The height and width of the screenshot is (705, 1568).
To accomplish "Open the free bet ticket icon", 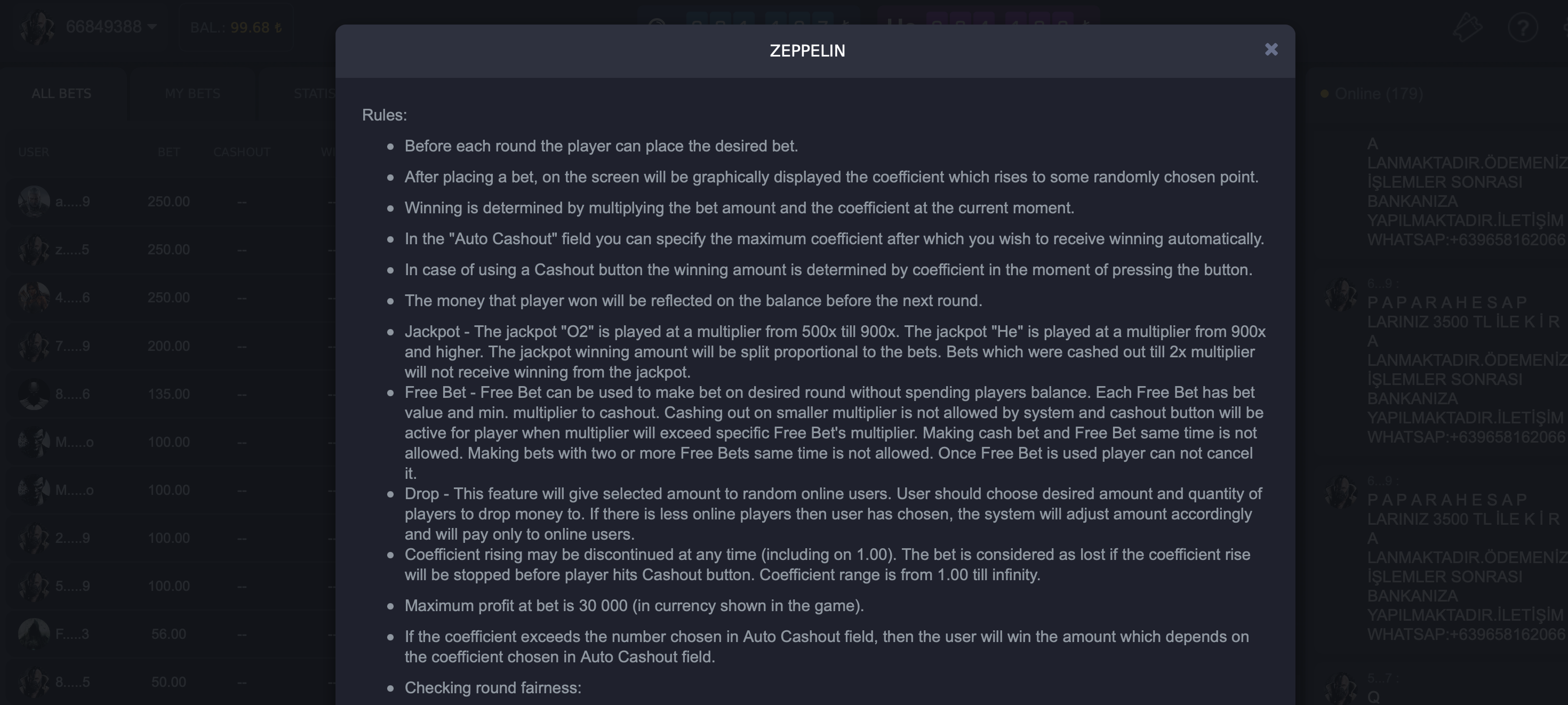I will tap(1468, 27).
